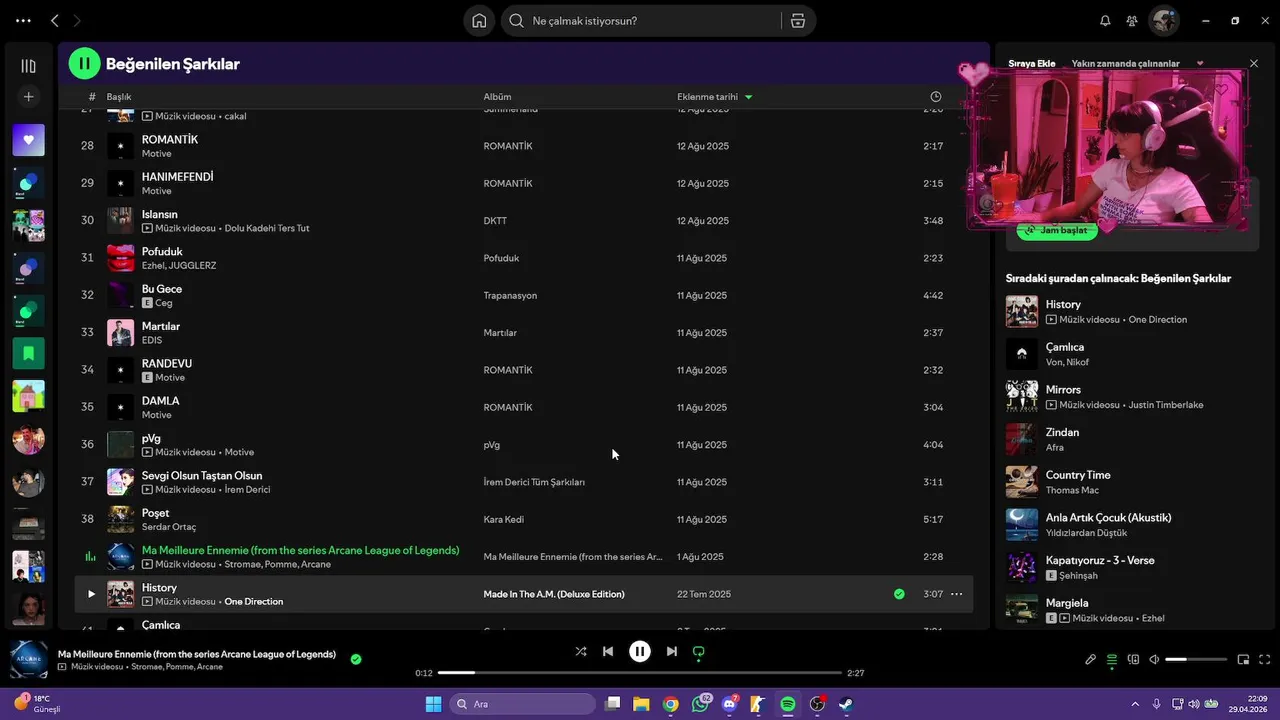
Task: Open the profile avatar menu
Action: tap(1164, 20)
